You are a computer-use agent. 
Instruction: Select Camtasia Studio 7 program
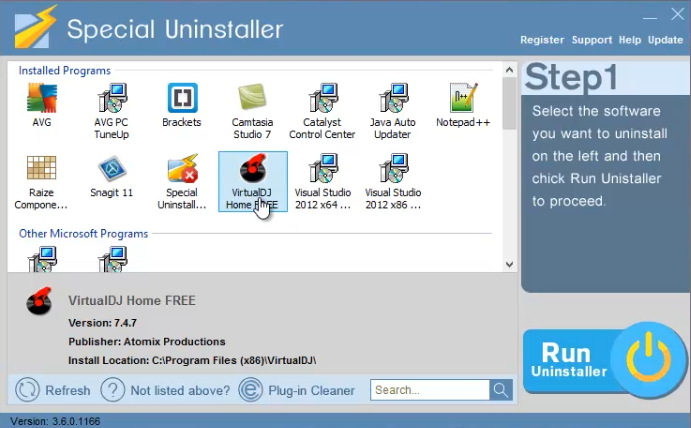[252, 111]
